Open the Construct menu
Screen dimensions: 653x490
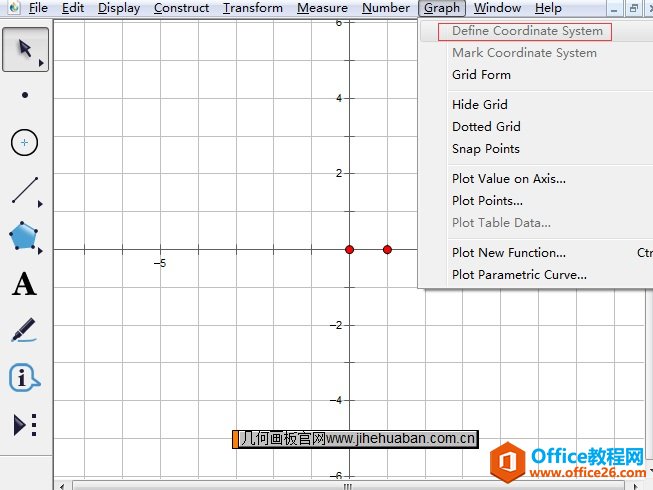point(181,8)
